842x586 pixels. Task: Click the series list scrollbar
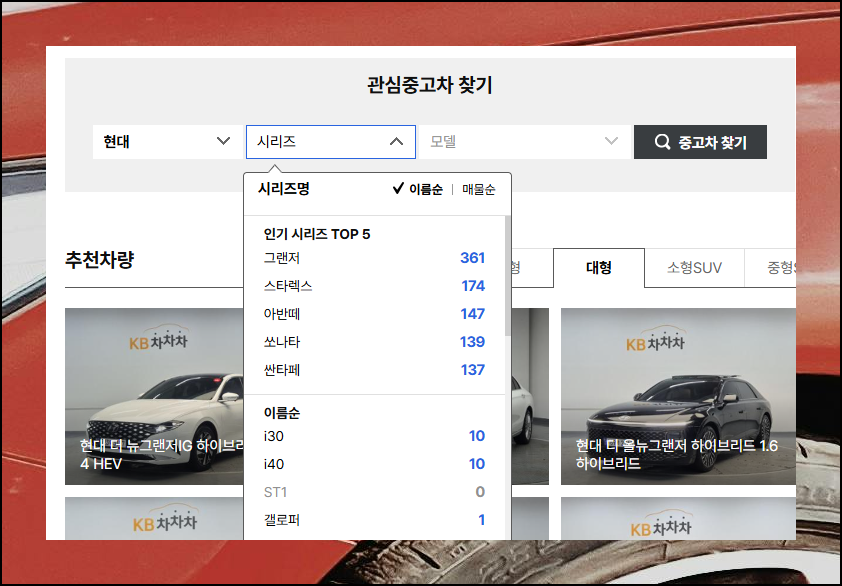pyautogui.click(x=508, y=277)
